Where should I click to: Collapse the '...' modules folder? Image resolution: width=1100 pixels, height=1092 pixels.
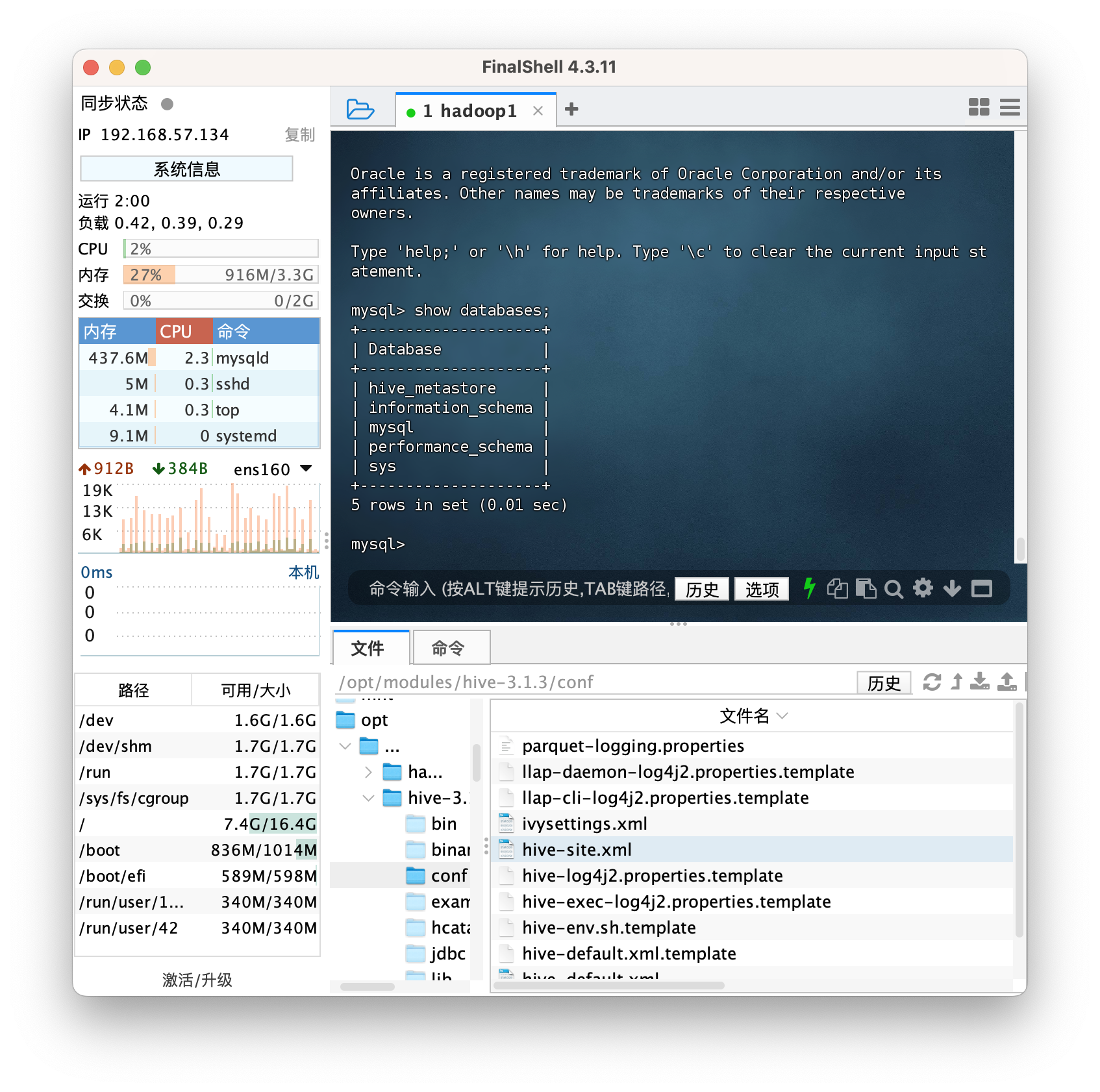tap(345, 747)
